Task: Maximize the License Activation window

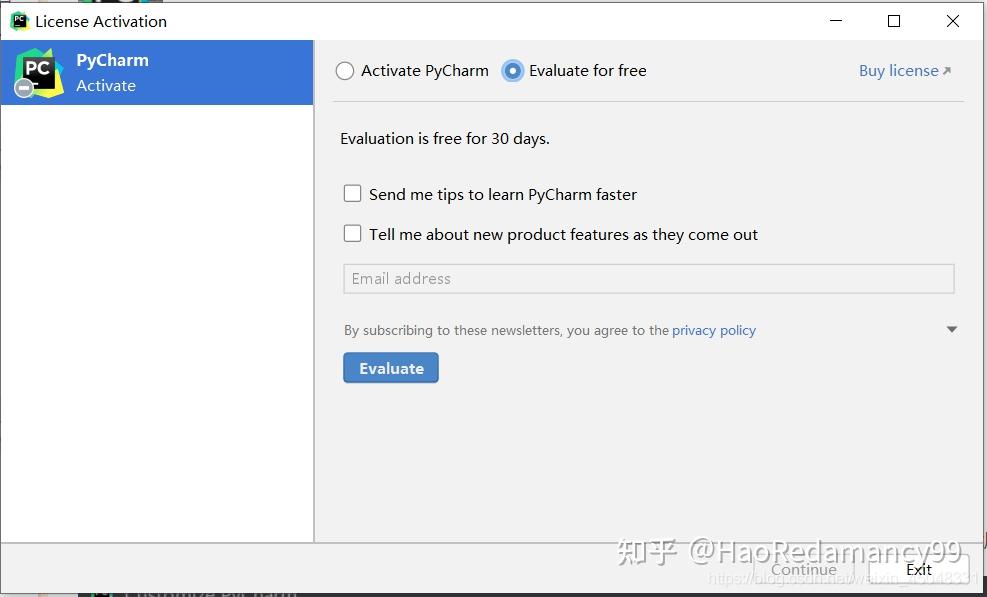Action: coord(894,20)
